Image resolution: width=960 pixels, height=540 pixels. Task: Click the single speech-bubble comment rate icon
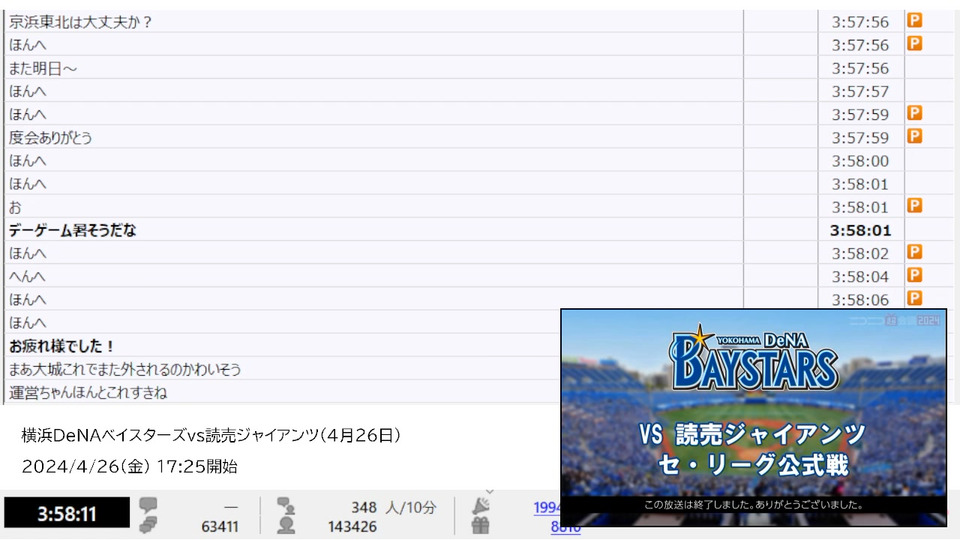click(x=148, y=506)
